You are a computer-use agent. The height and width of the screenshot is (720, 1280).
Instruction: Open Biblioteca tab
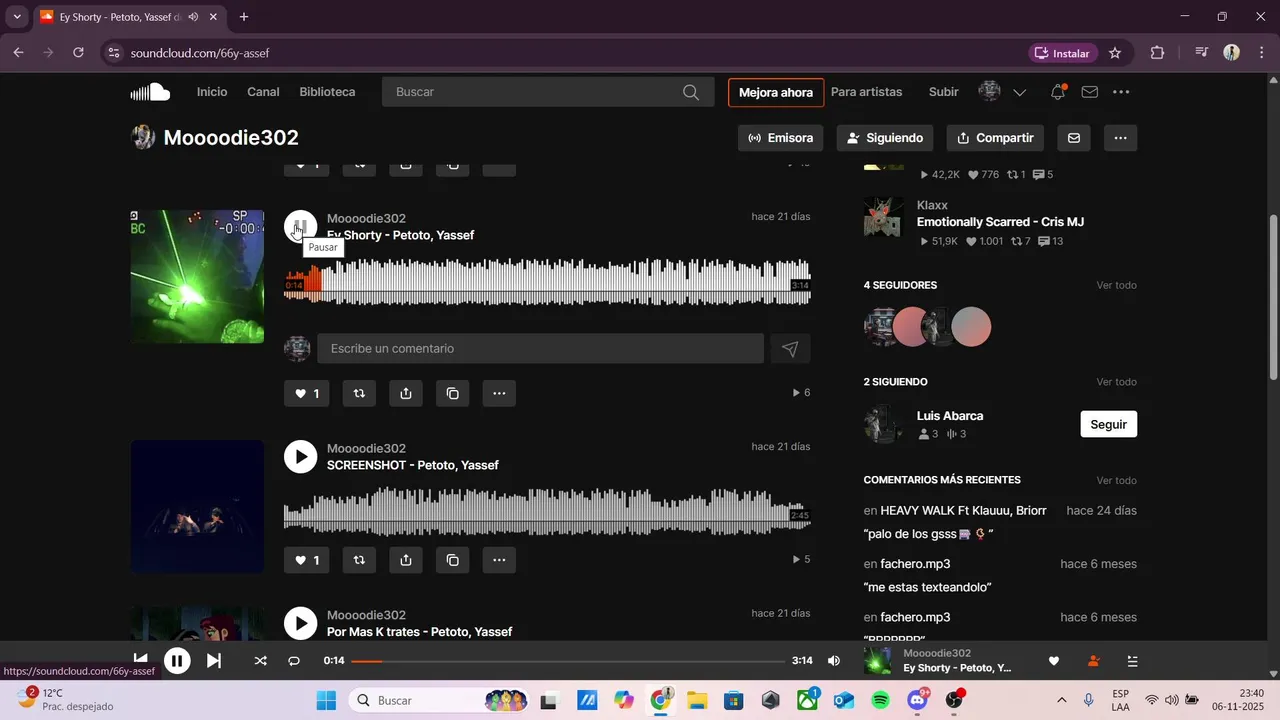327,92
